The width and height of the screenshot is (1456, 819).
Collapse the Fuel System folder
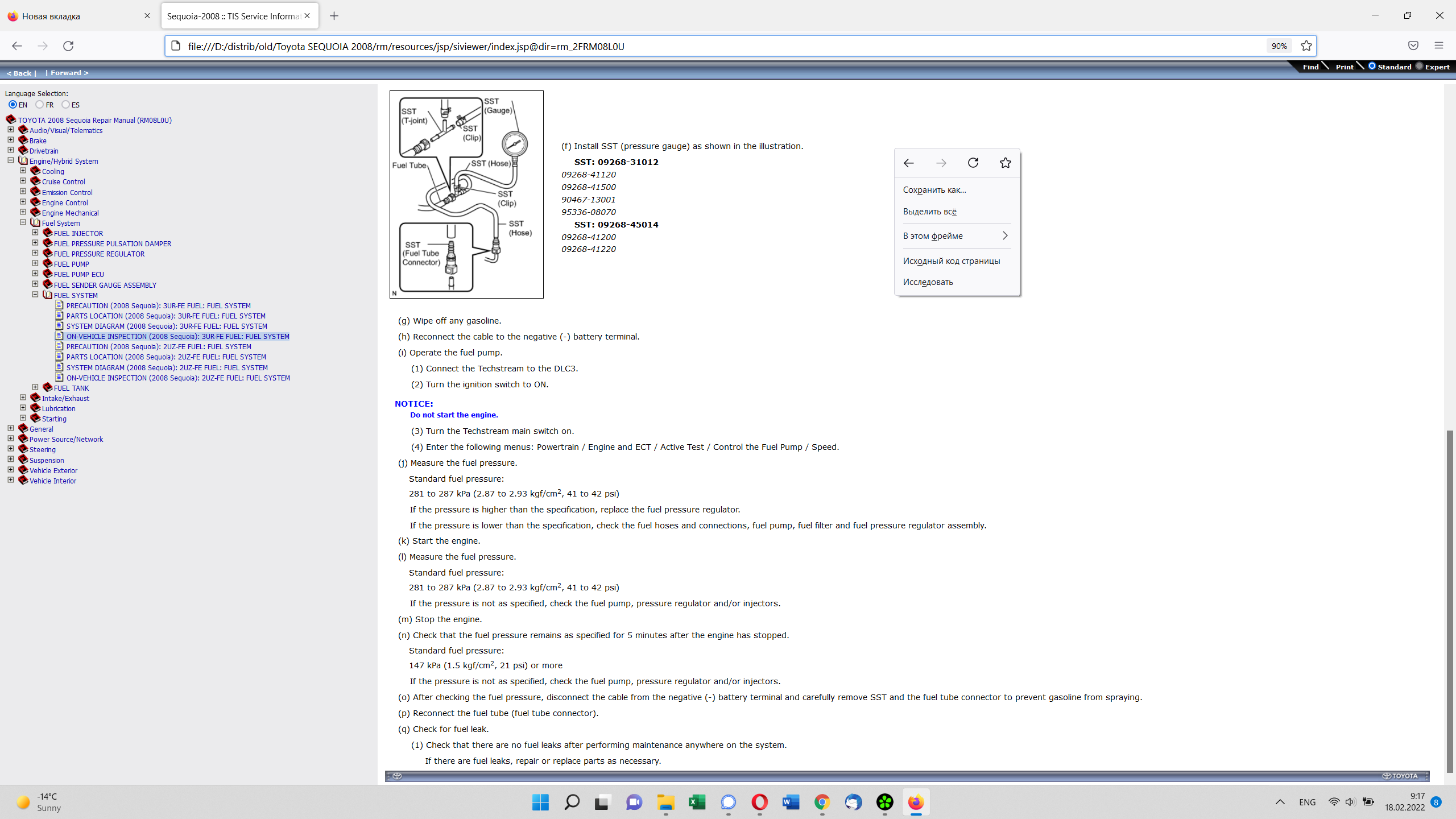point(23,222)
